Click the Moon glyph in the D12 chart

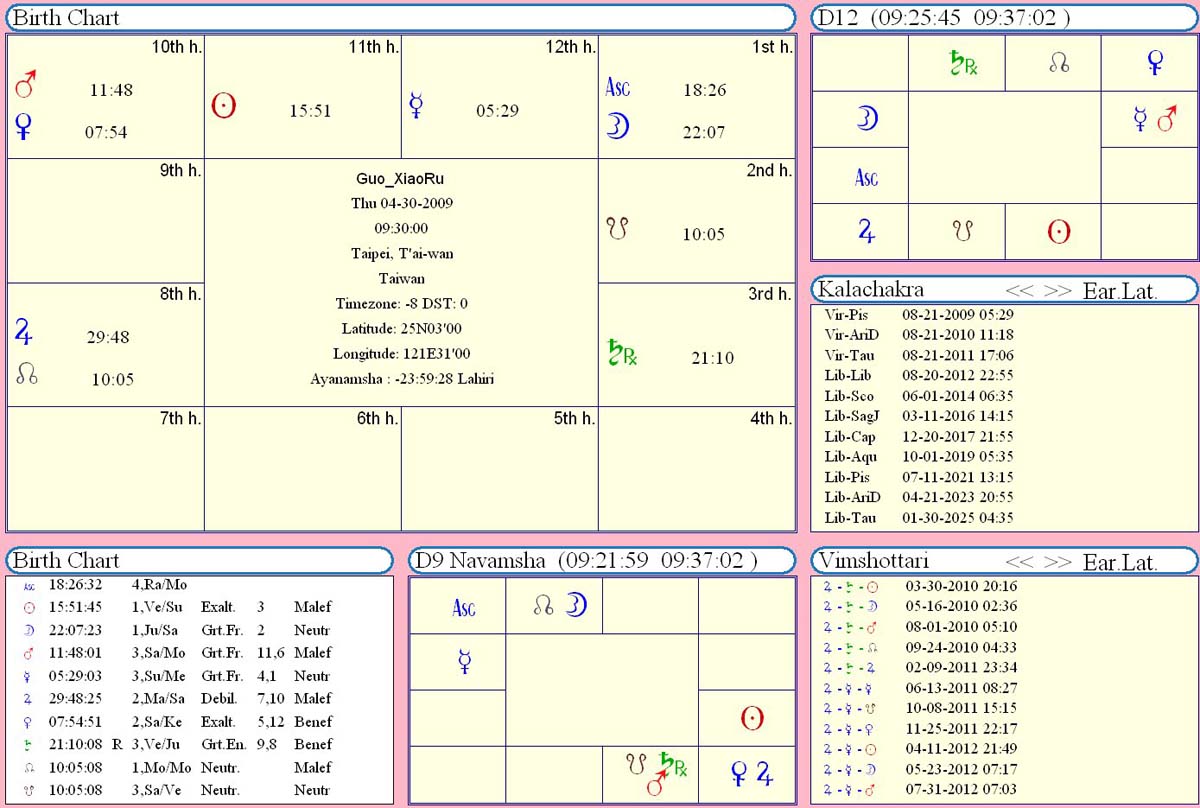(x=867, y=119)
